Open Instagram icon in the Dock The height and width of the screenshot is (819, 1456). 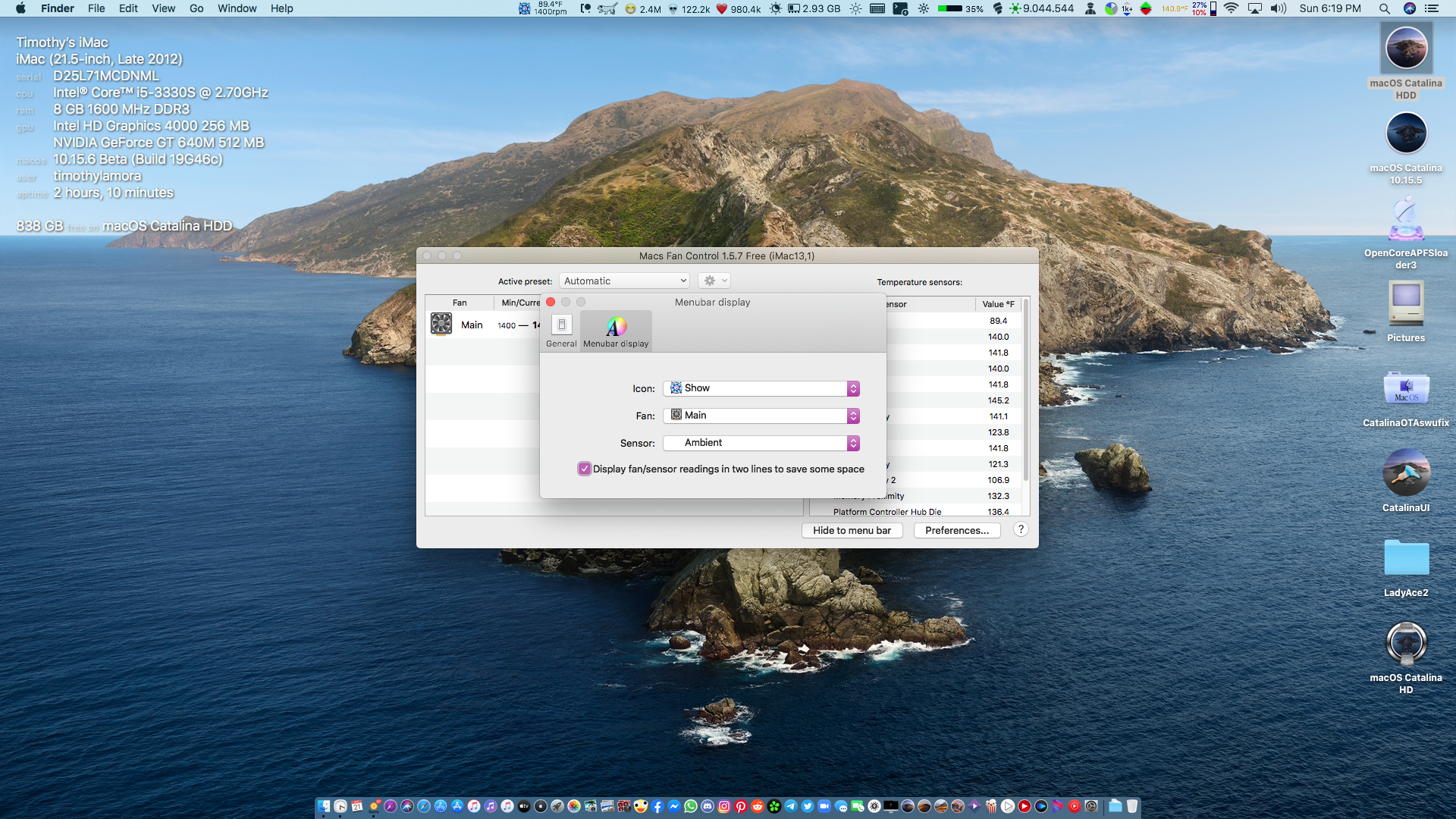[x=724, y=806]
